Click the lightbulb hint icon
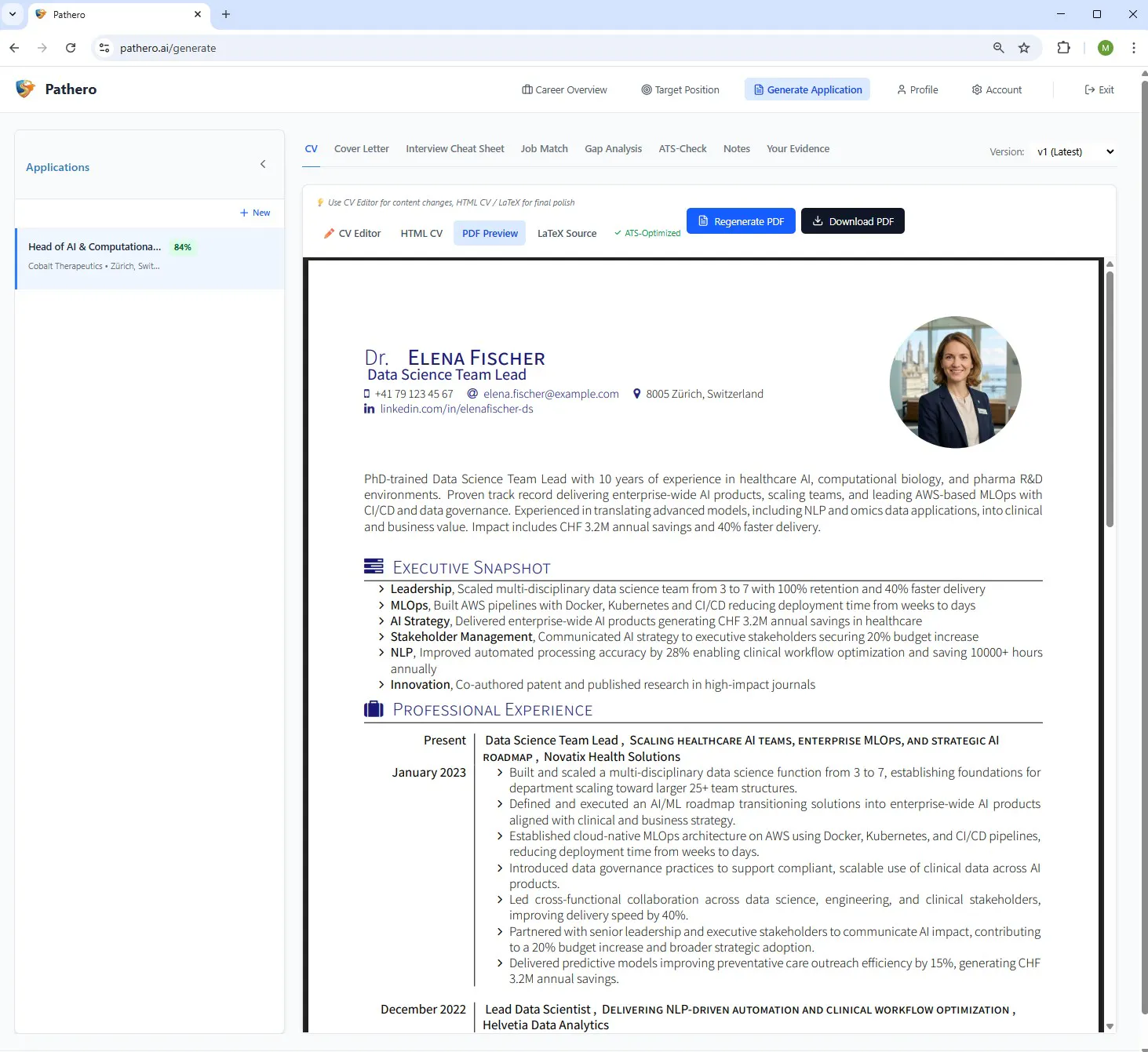Viewport: 1148px width, 1052px height. 320,202
